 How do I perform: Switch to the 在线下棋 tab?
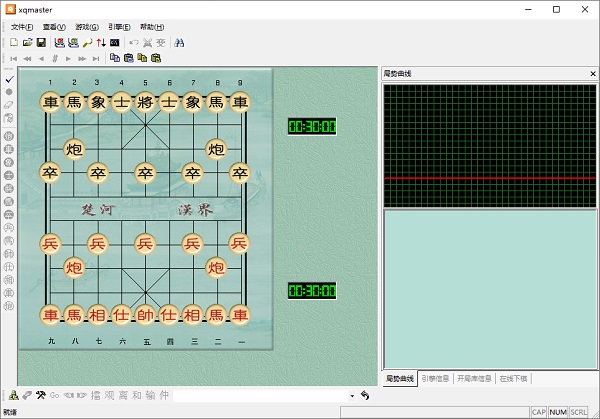point(514,378)
